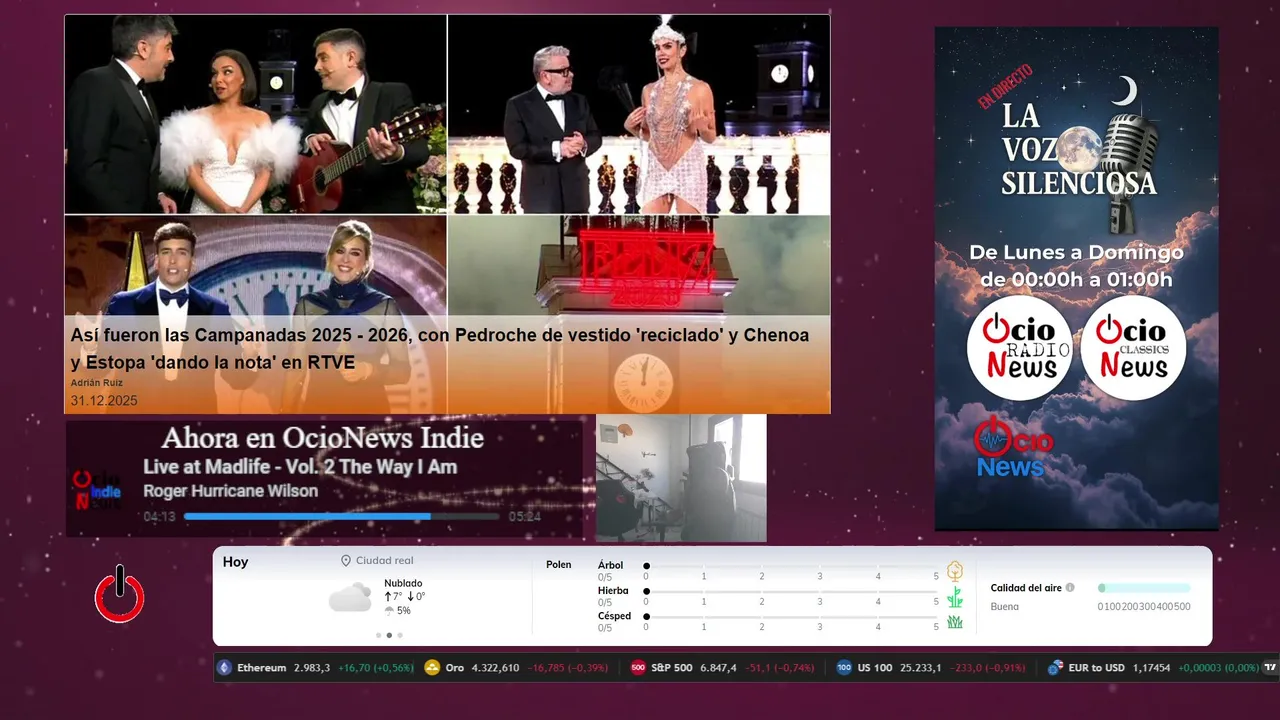The height and width of the screenshot is (720, 1280).
Task: Click the Chenoa and Estopa photo
Action: pos(256,115)
